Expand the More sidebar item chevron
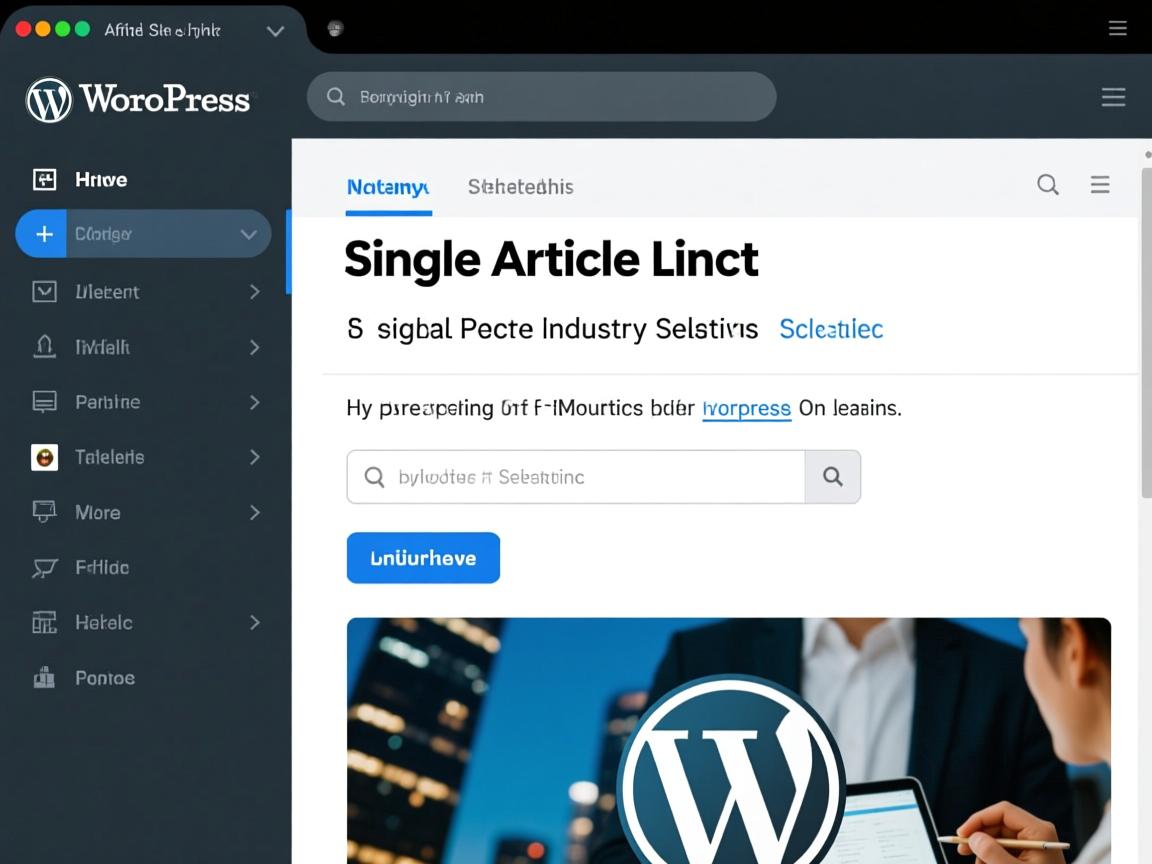Image resolution: width=1152 pixels, height=864 pixels. (x=254, y=512)
